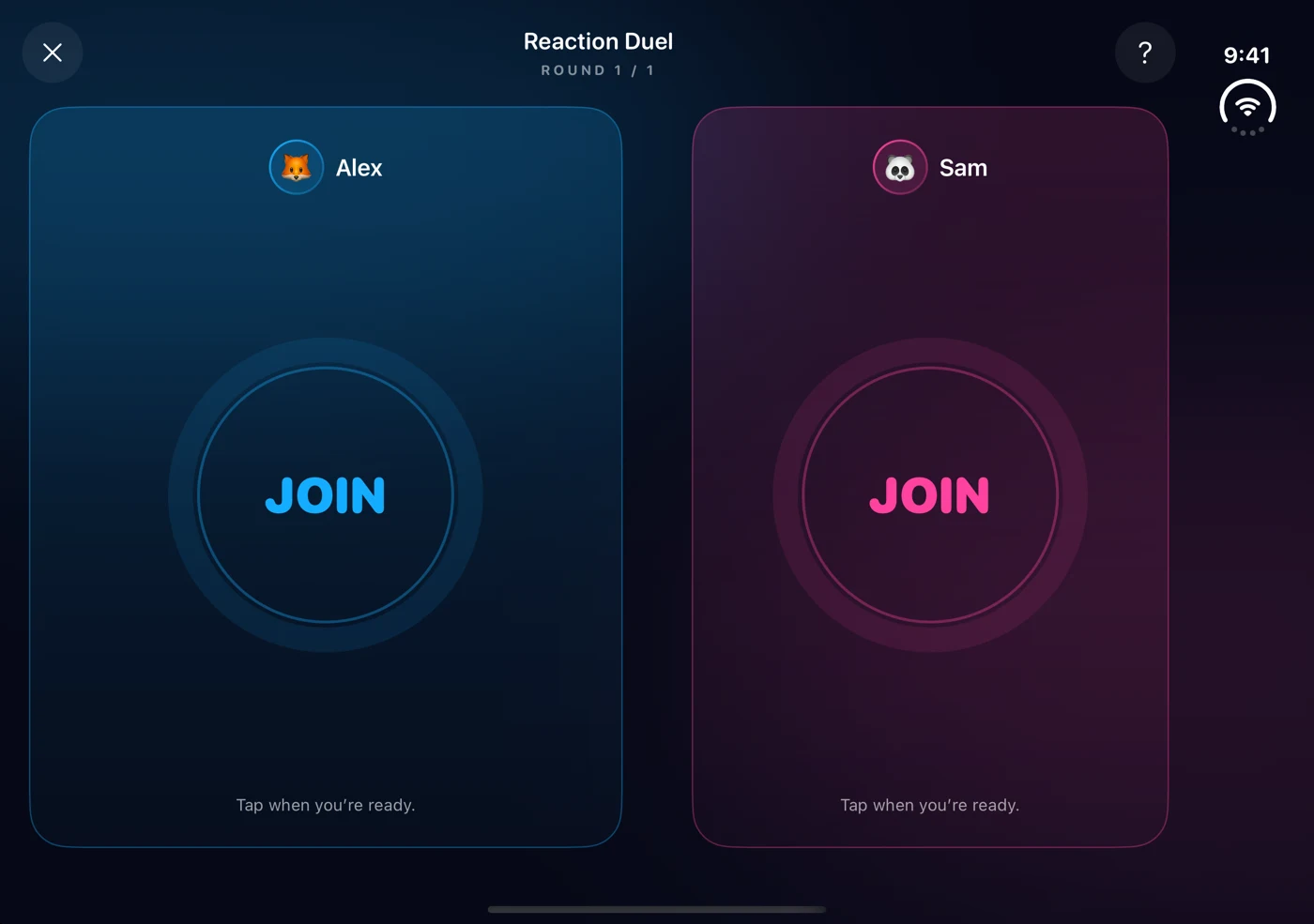Click the "ROUND 1 / 1" indicator
Viewport: 1314px width, 924px height.
(598, 70)
